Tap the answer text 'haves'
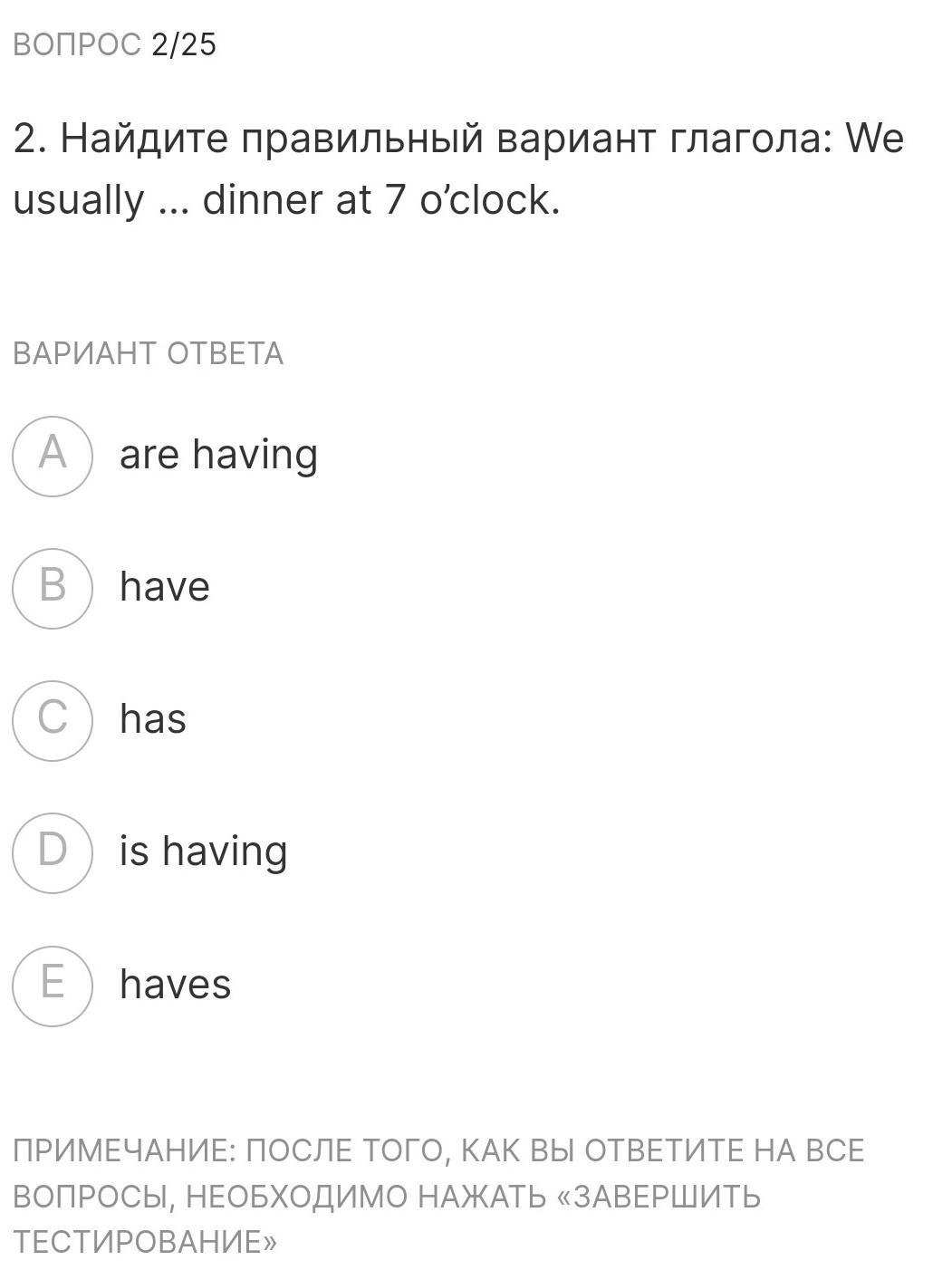Image resolution: width=952 pixels, height=1270 pixels. [176, 985]
